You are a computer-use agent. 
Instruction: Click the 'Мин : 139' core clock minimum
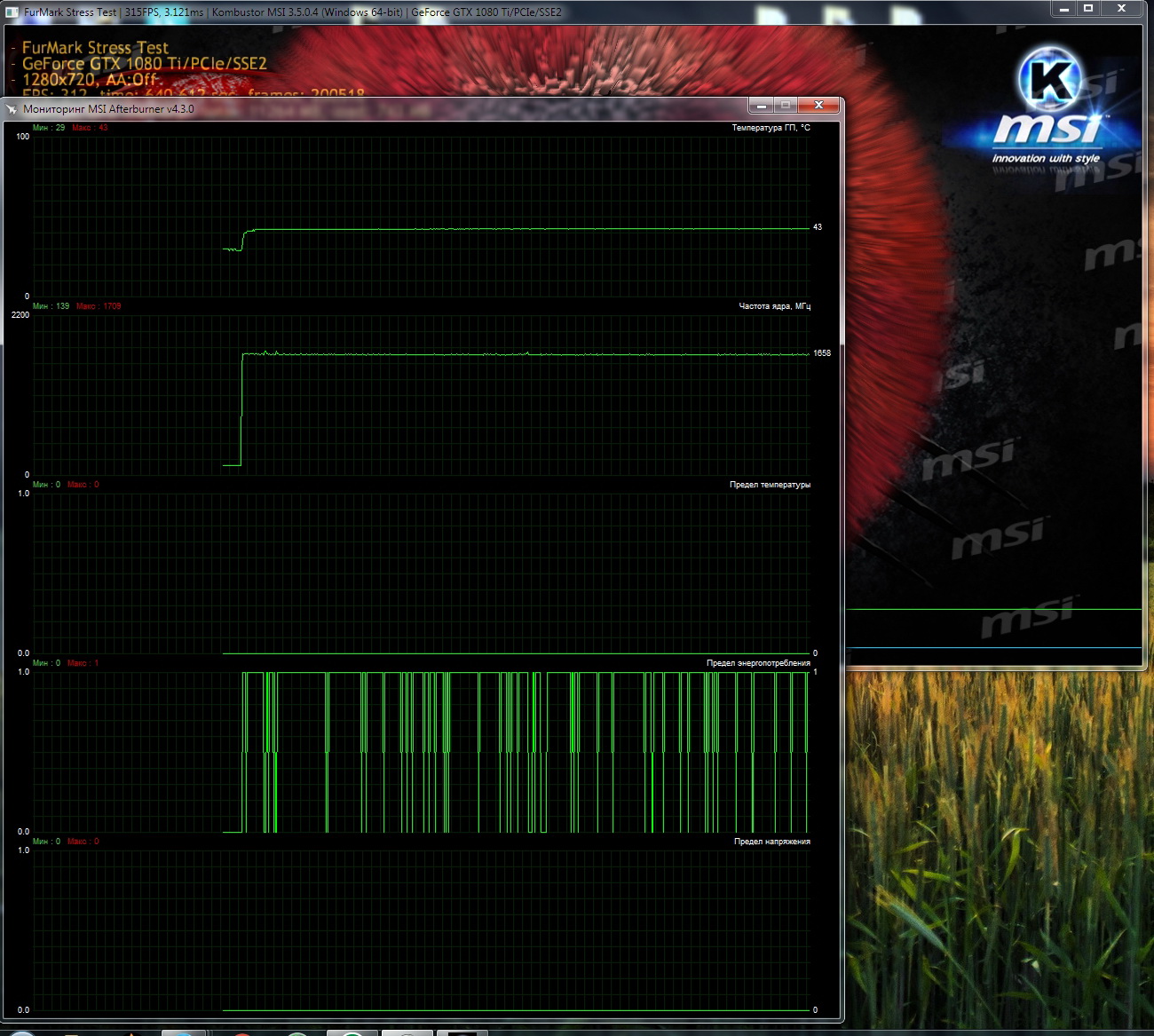click(x=51, y=306)
